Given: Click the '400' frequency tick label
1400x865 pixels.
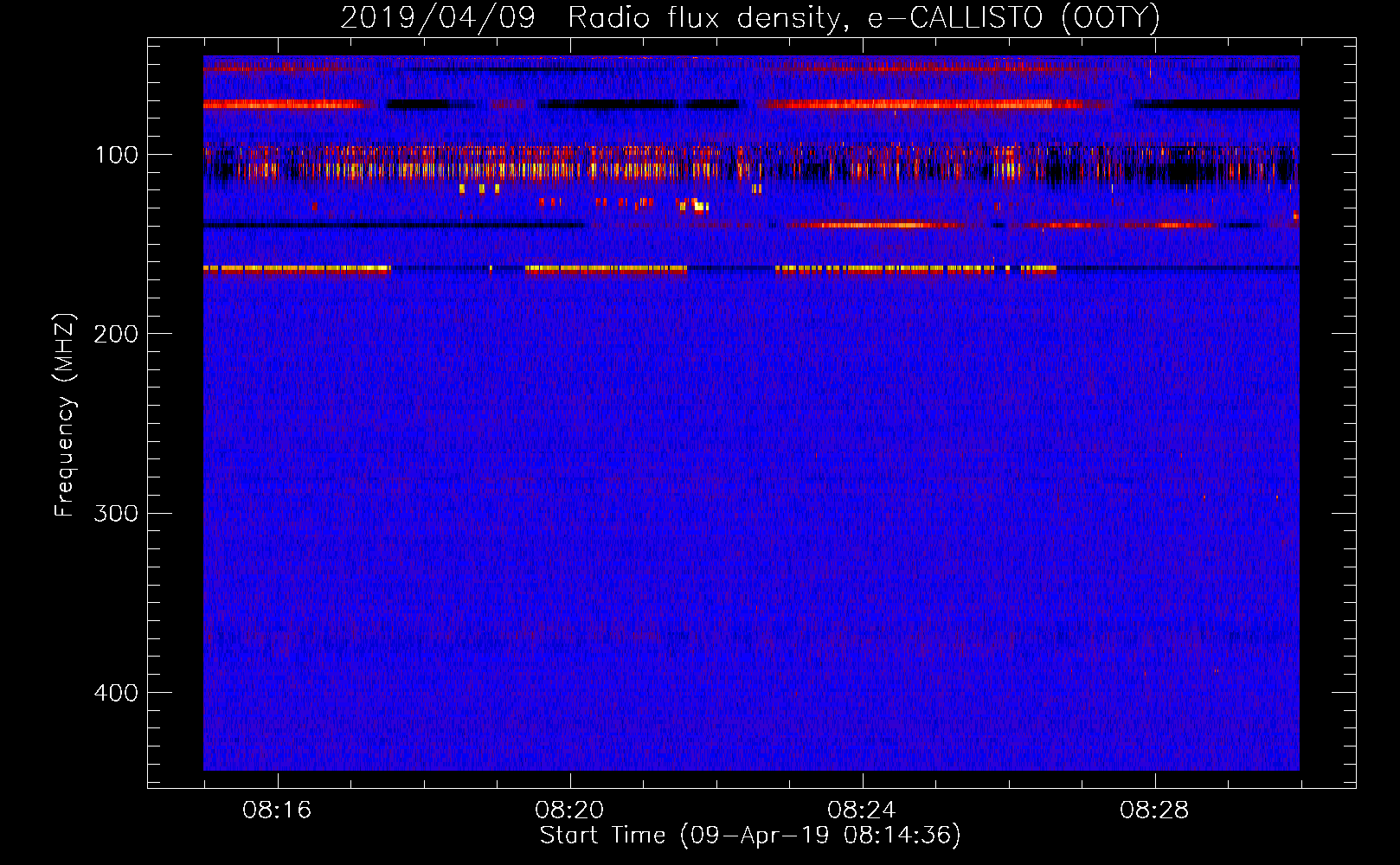Looking at the screenshot, I should 116,693.
